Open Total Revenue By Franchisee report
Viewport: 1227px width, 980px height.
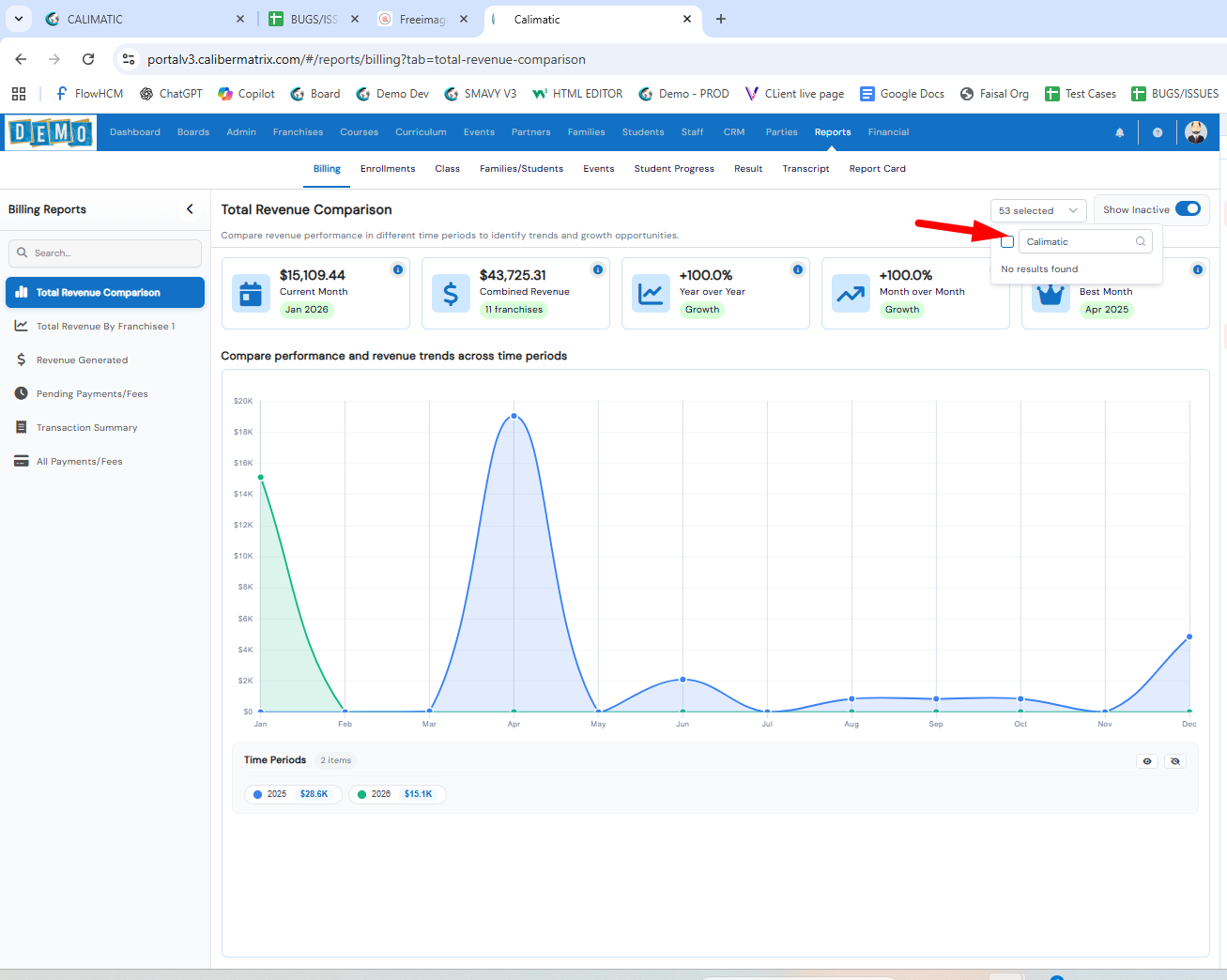pyautogui.click(x=105, y=327)
